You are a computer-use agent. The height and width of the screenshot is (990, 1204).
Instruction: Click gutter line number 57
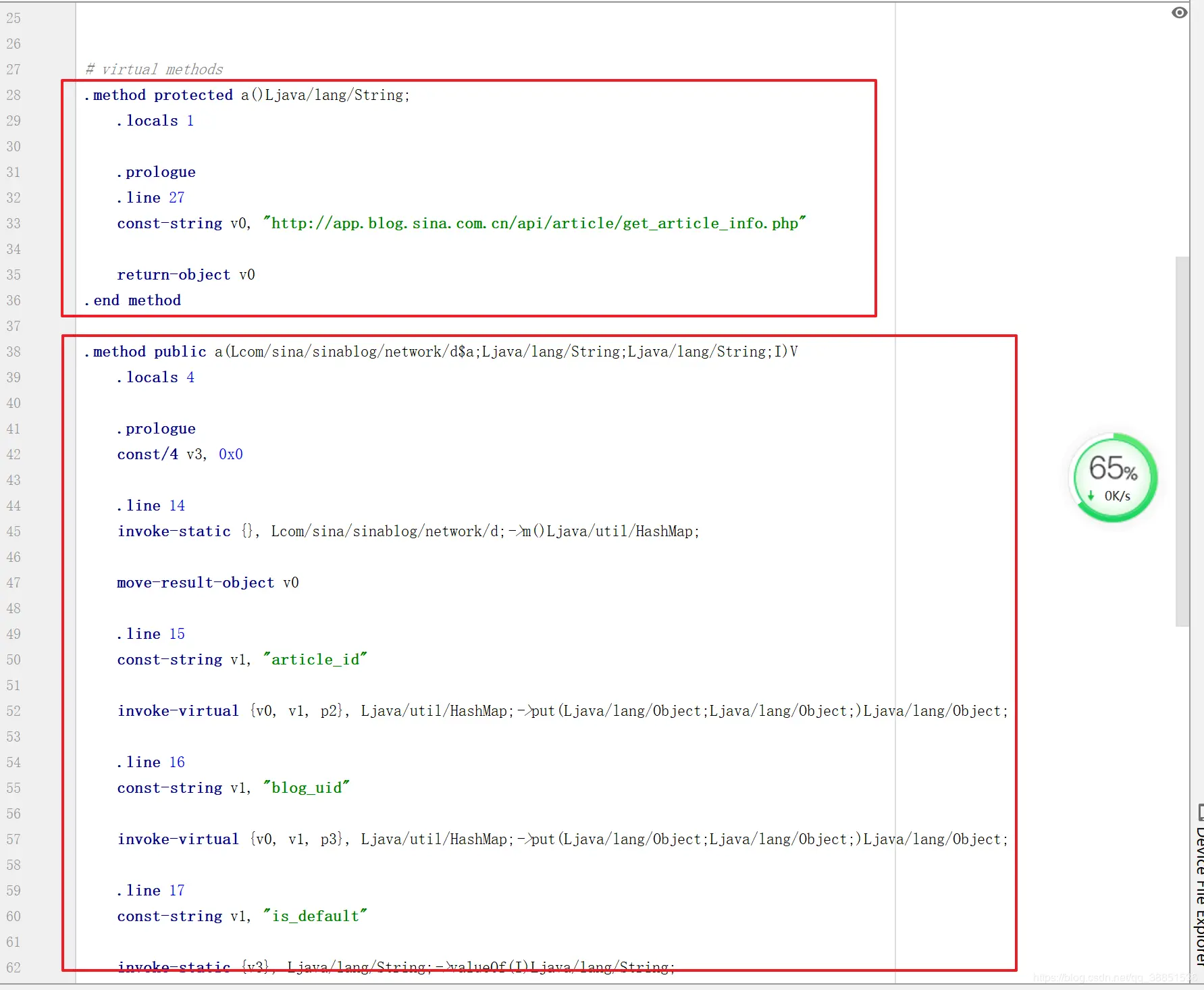point(14,839)
